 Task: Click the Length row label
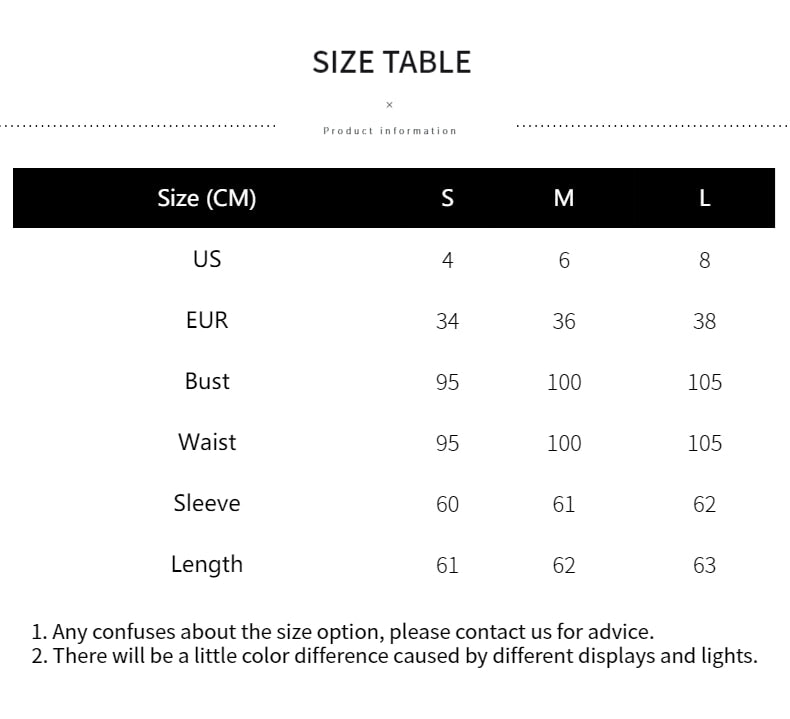[x=207, y=564]
